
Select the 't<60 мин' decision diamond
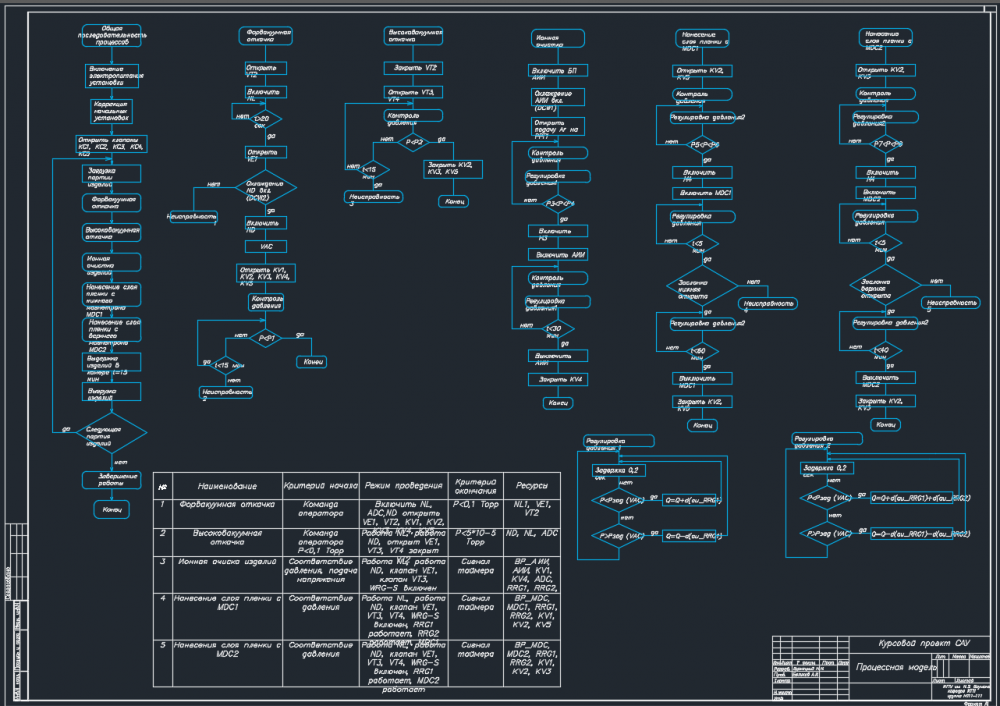(x=702, y=351)
